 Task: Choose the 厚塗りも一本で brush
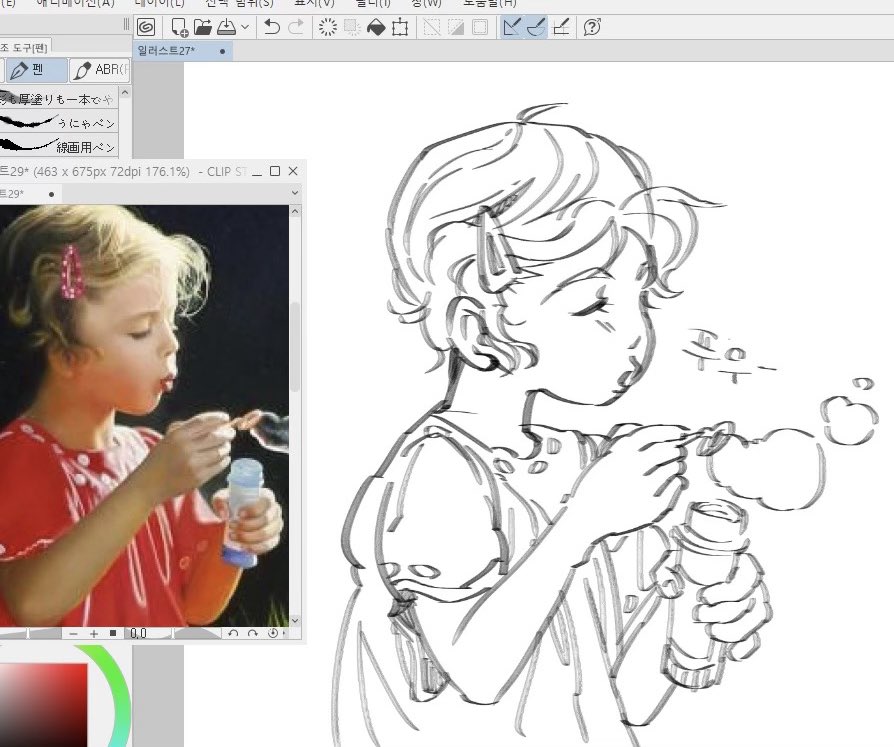pos(59,99)
